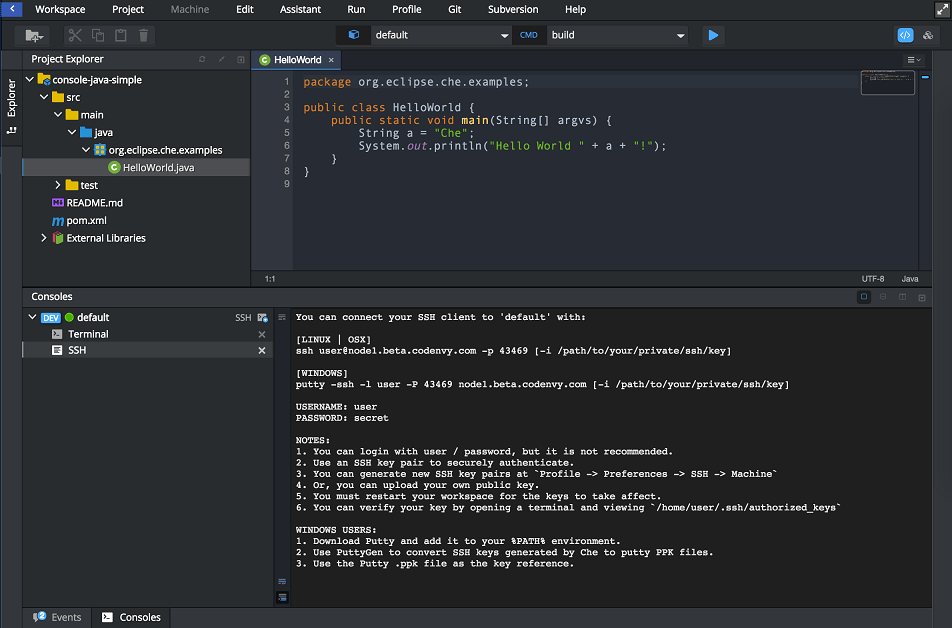Image resolution: width=952 pixels, height=628 pixels.
Task: Click the SSH button beside default machine
Action: (243, 317)
